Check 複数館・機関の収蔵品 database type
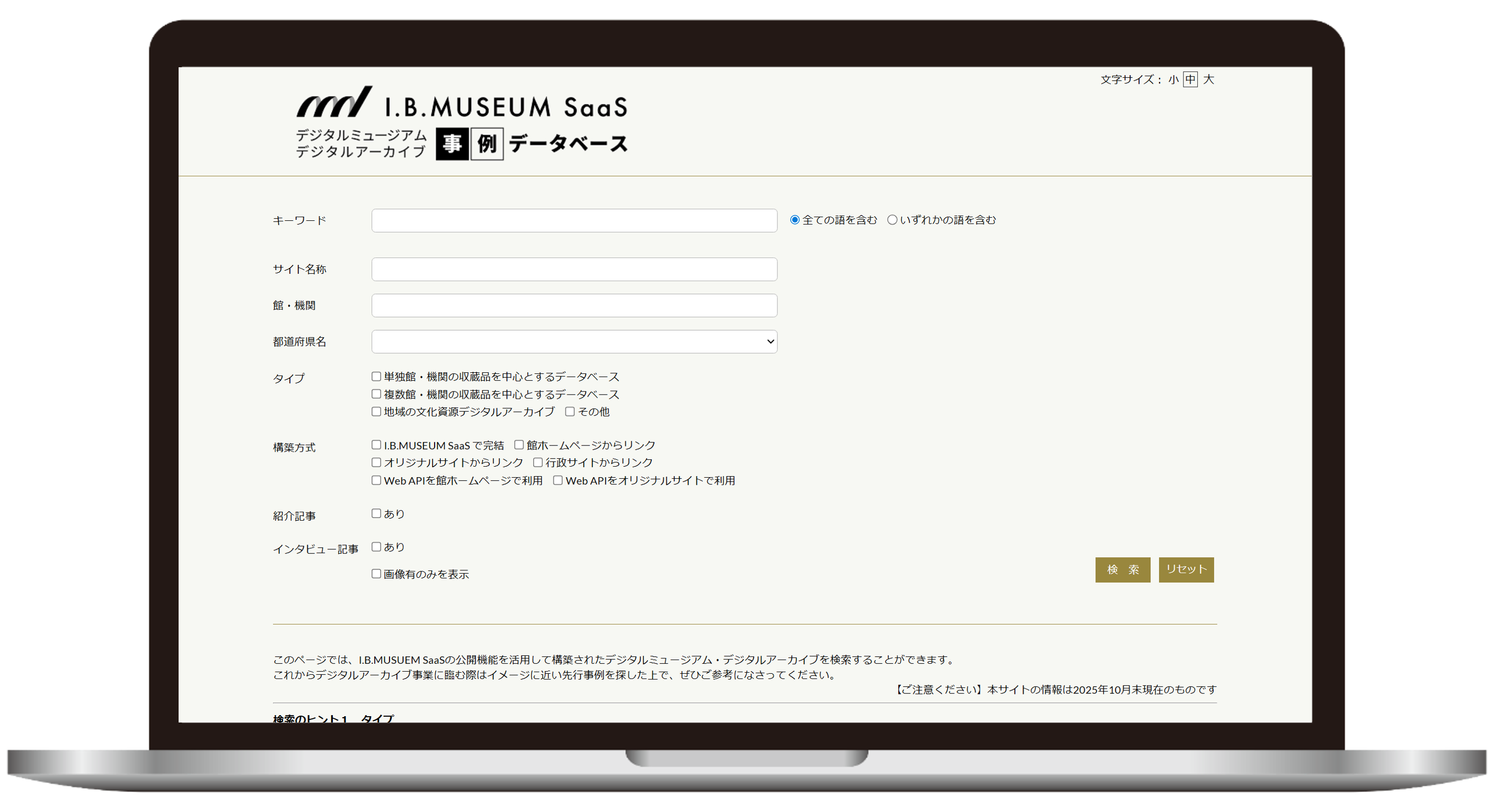The image size is (1494, 812). tap(376, 394)
